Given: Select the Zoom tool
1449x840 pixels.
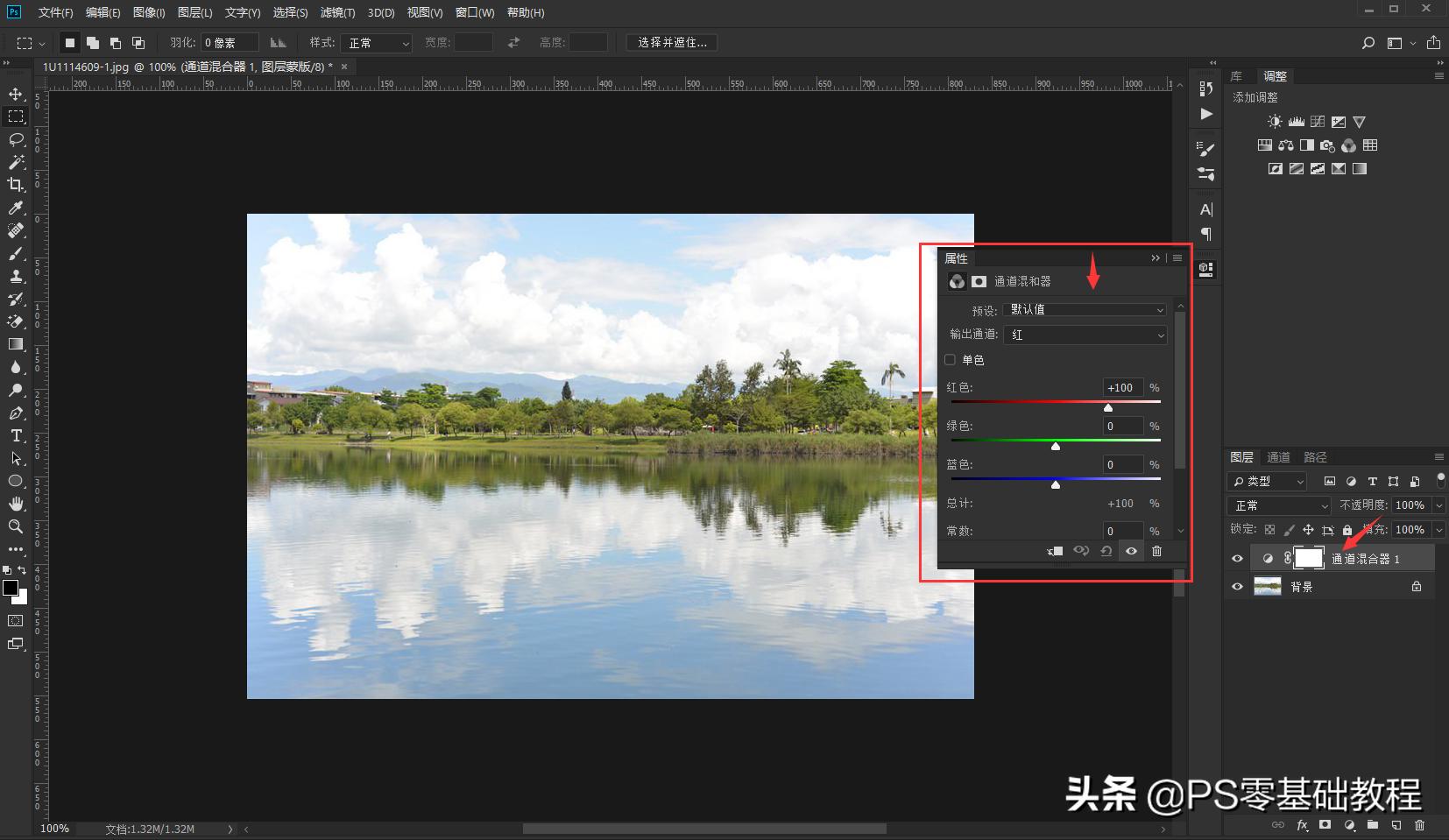Looking at the screenshot, I should (x=16, y=526).
